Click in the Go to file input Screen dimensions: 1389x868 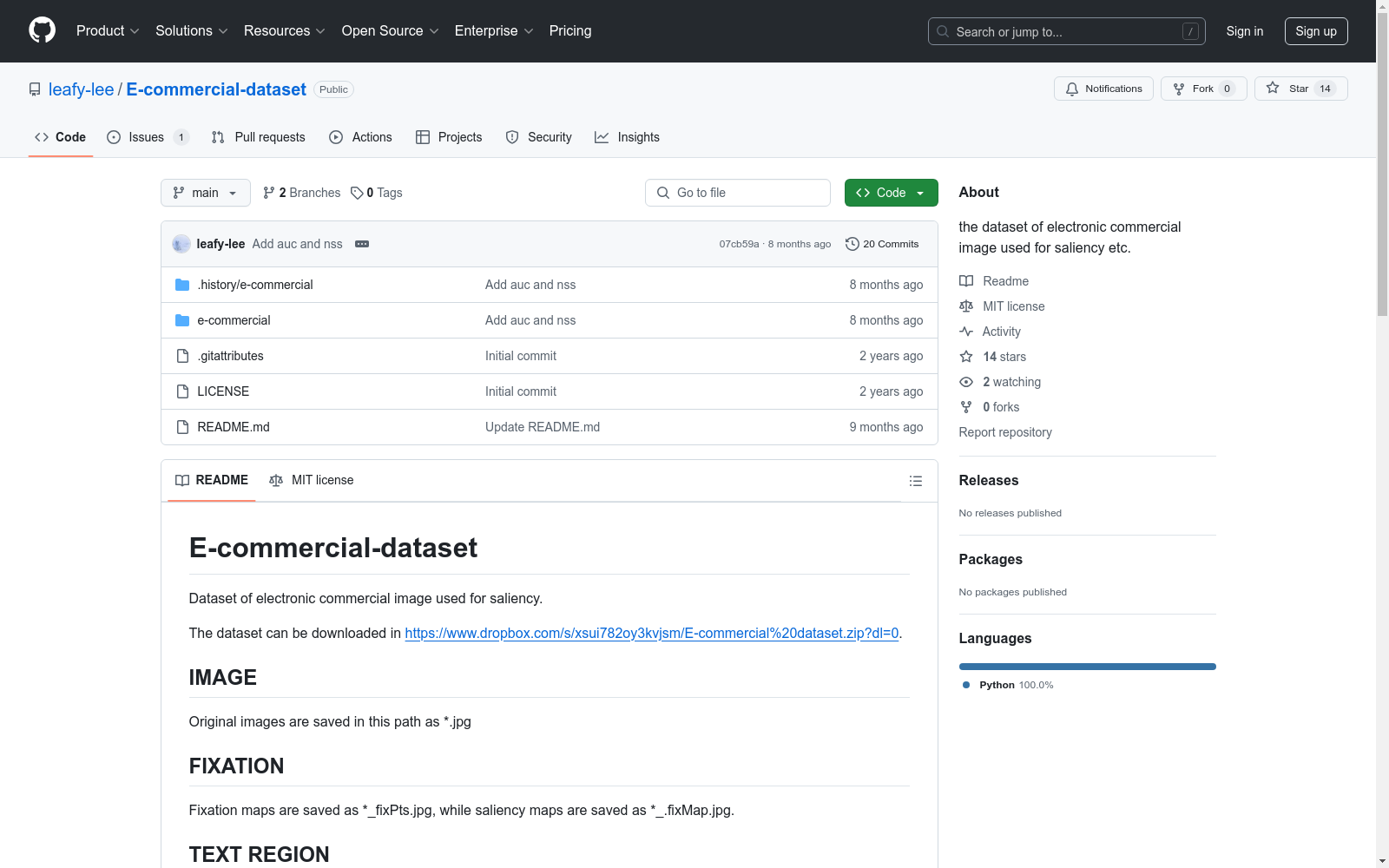[738, 193]
